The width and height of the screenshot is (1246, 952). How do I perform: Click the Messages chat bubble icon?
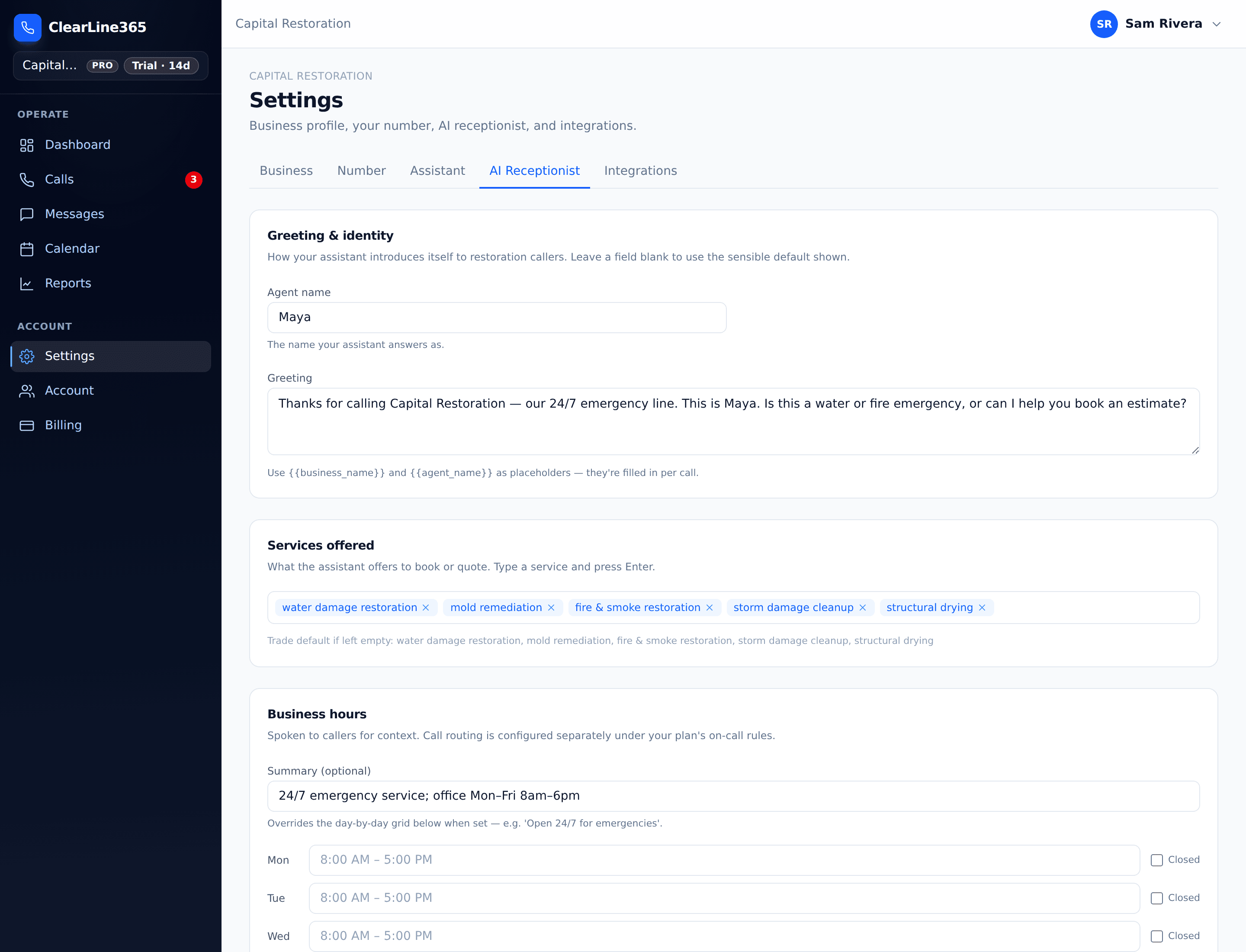click(27, 214)
